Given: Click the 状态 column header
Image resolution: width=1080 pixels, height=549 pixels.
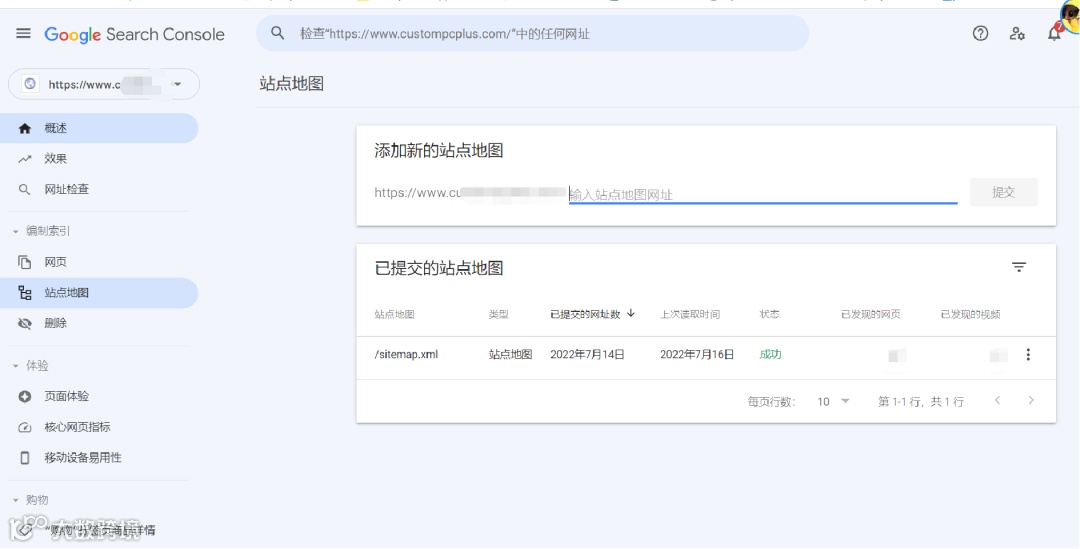Looking at the screenshot, I should [769, 314].
